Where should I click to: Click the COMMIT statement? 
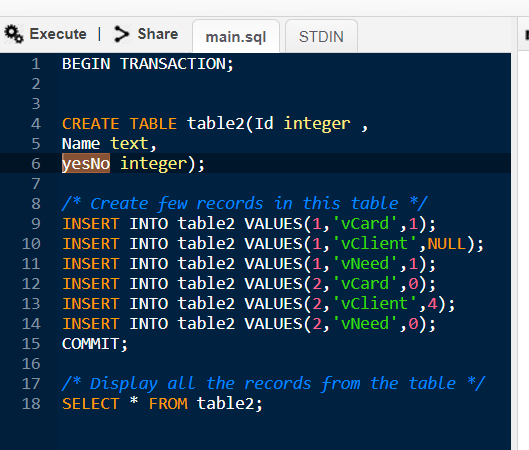click(x=95, y=344)
